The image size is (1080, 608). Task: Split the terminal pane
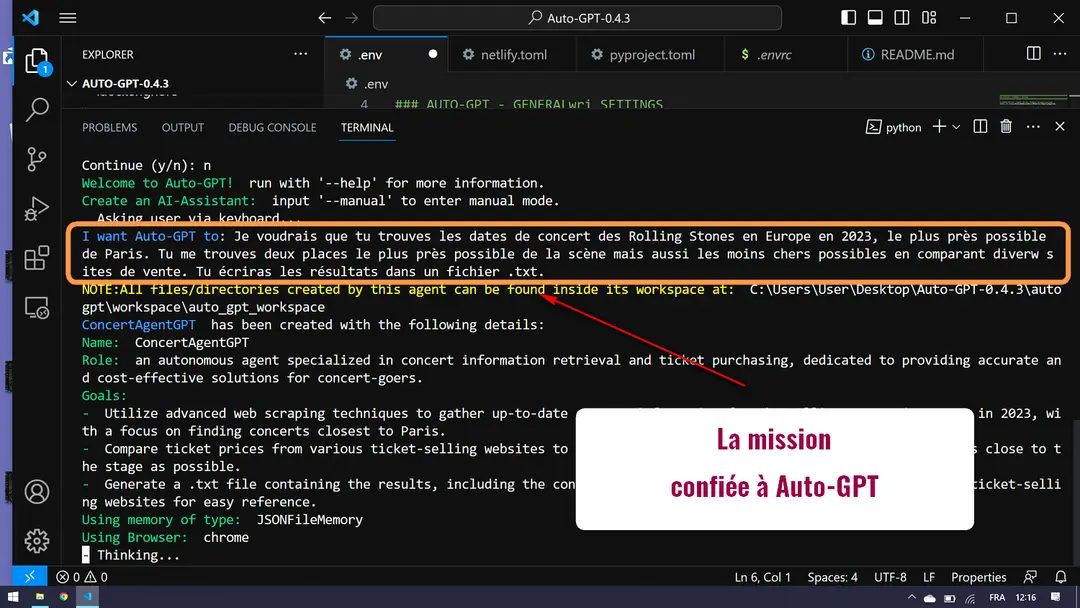click(x=980, y=127)
